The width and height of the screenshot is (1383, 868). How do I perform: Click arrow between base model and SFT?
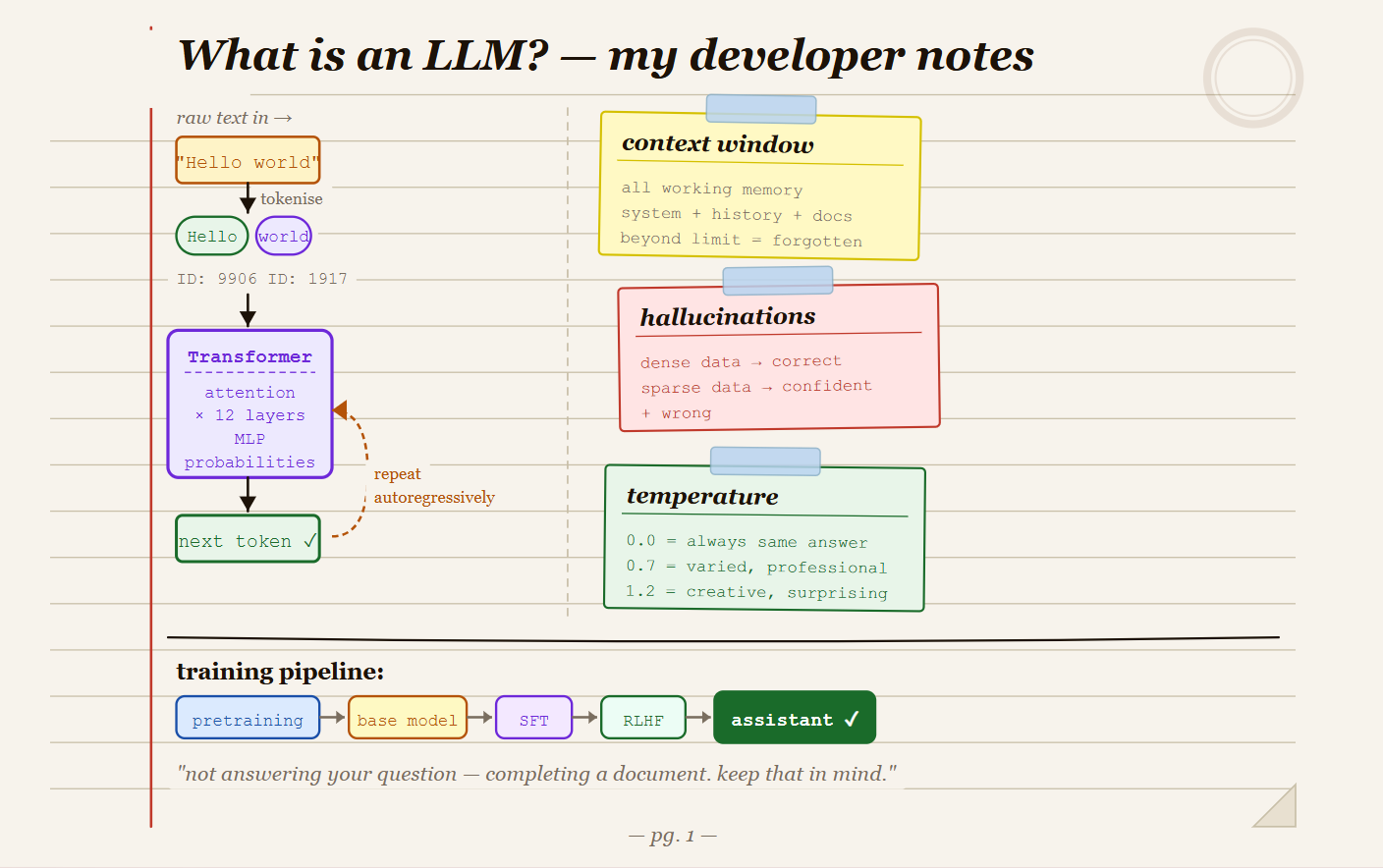[480, 718]
